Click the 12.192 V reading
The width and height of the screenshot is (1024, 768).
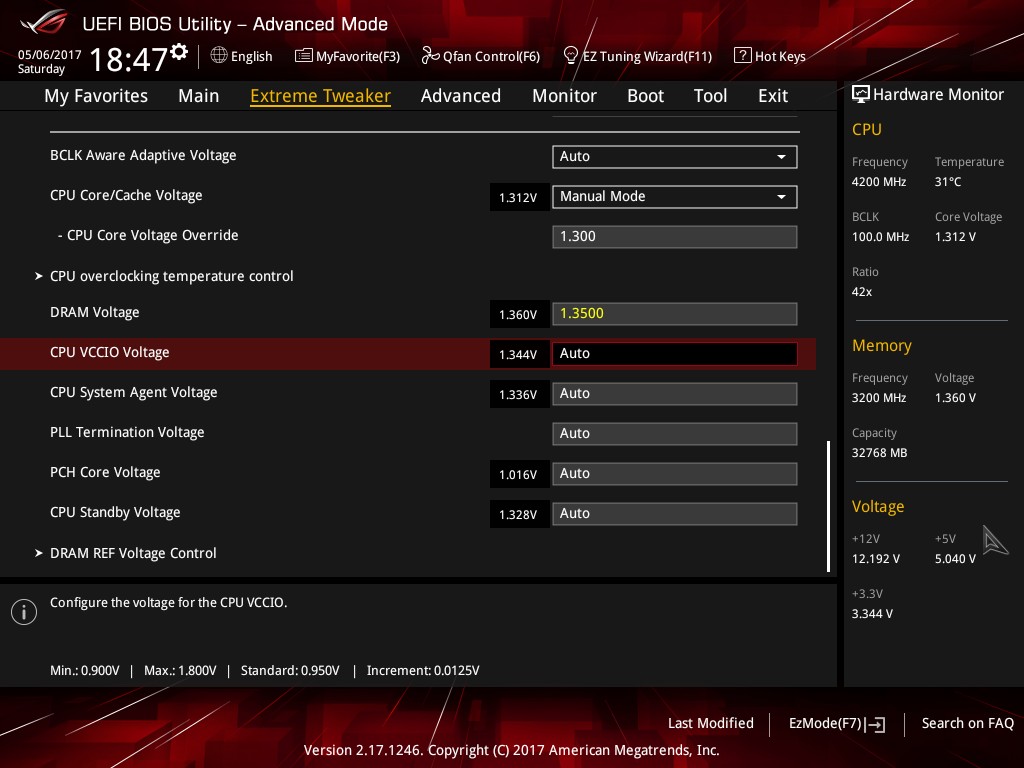coord(876,559)
